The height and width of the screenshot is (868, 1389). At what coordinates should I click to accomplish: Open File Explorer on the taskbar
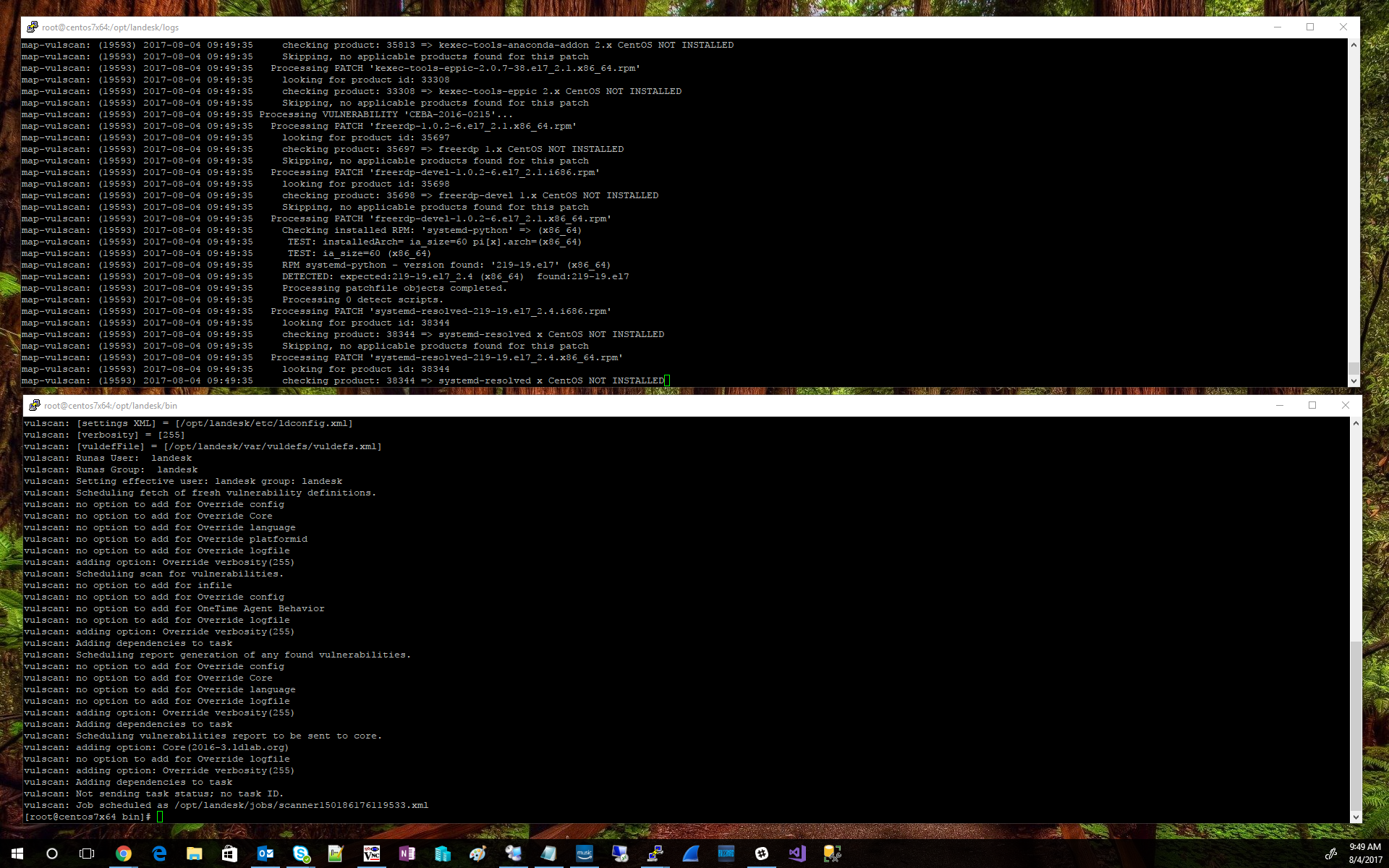pos(194,854)
